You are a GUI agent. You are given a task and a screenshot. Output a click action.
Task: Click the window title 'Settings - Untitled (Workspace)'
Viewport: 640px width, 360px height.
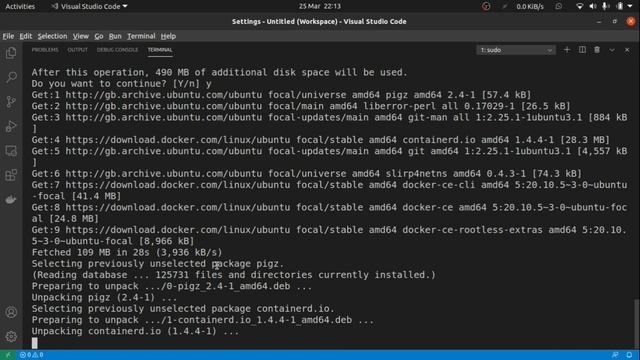(319, 21)
